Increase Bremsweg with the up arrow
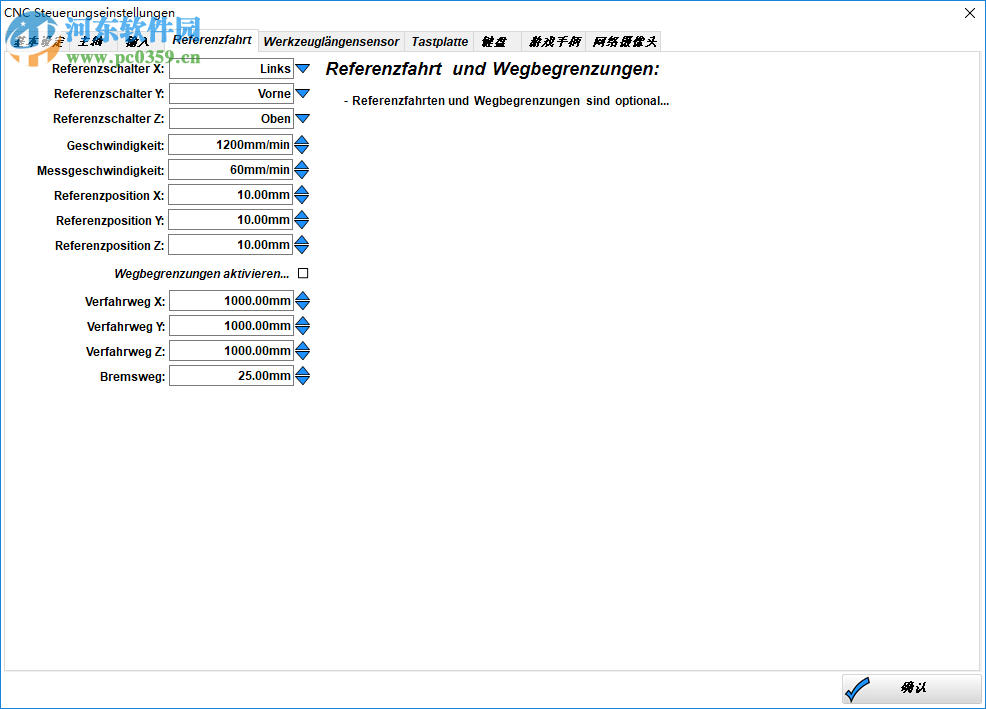Screen dimensions: 986x709 [x=302, y=371]
